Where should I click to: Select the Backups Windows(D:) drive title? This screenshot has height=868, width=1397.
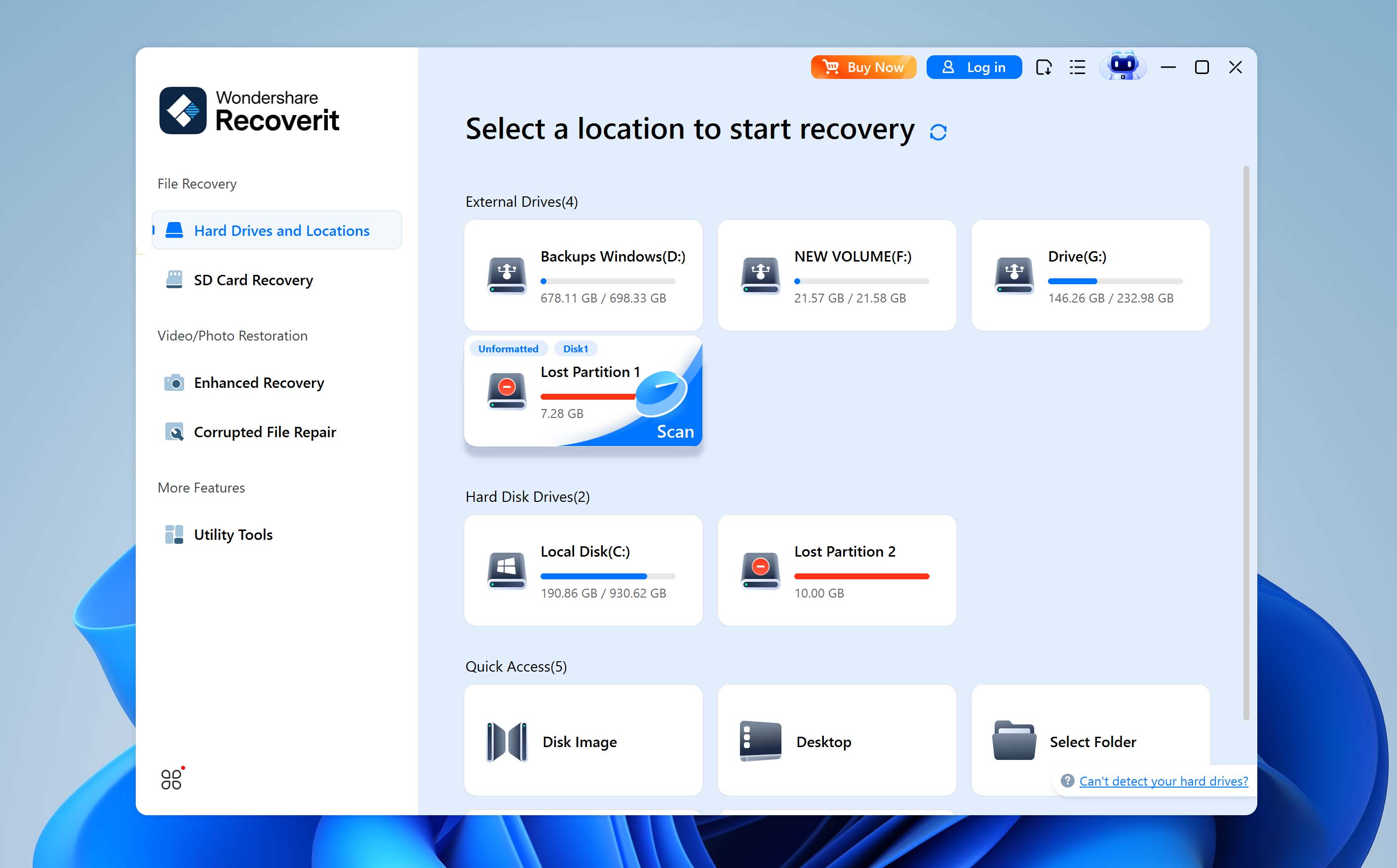(x=613, y=256)
